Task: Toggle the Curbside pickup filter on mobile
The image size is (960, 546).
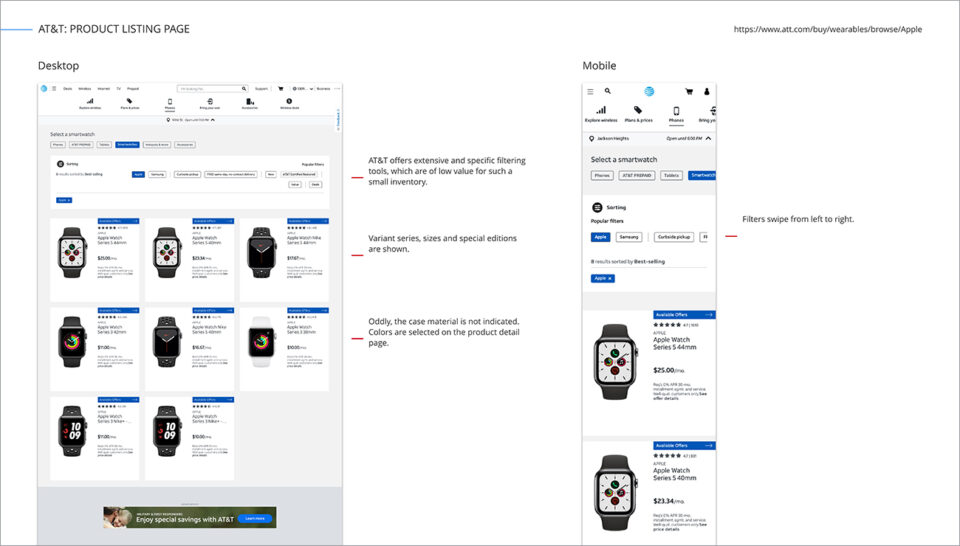Action: click(674, 237)
